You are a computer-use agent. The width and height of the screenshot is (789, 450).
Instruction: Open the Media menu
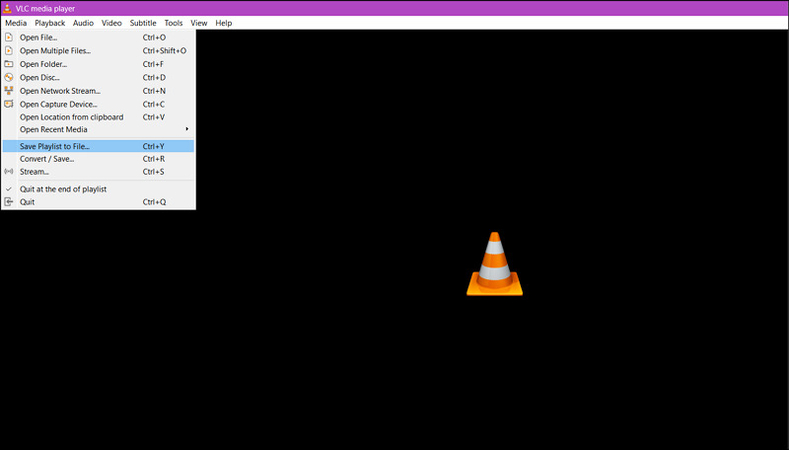[16, 23]
